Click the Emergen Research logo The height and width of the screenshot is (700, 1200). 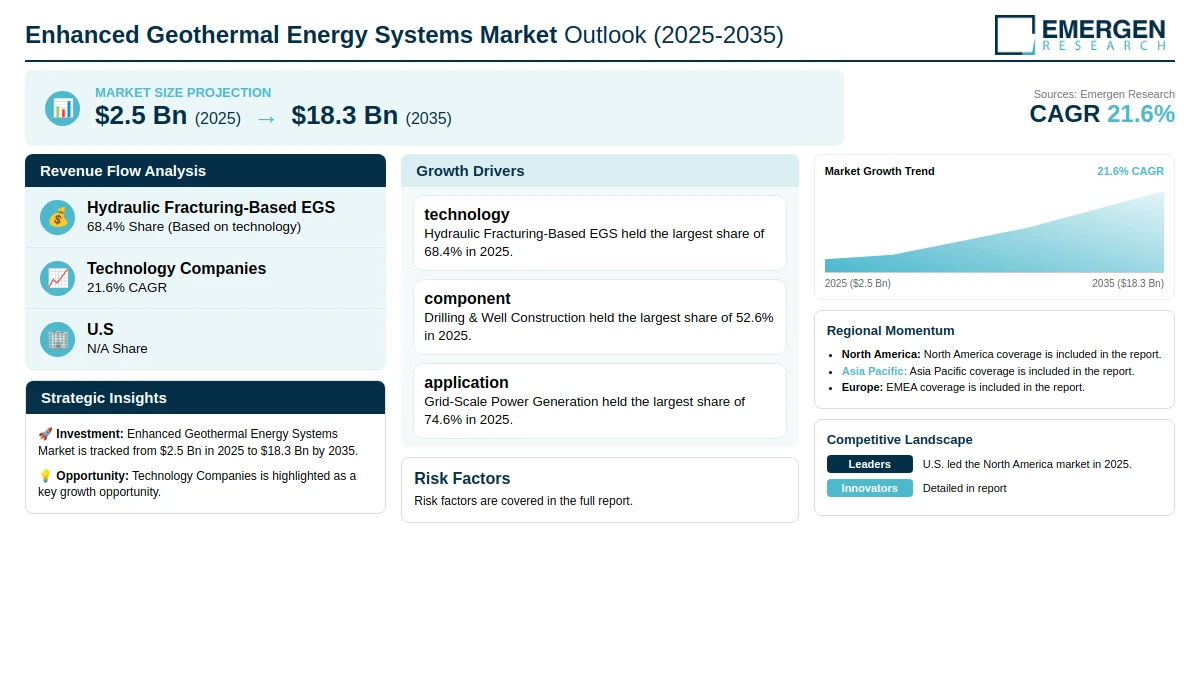click(1080, 34)
